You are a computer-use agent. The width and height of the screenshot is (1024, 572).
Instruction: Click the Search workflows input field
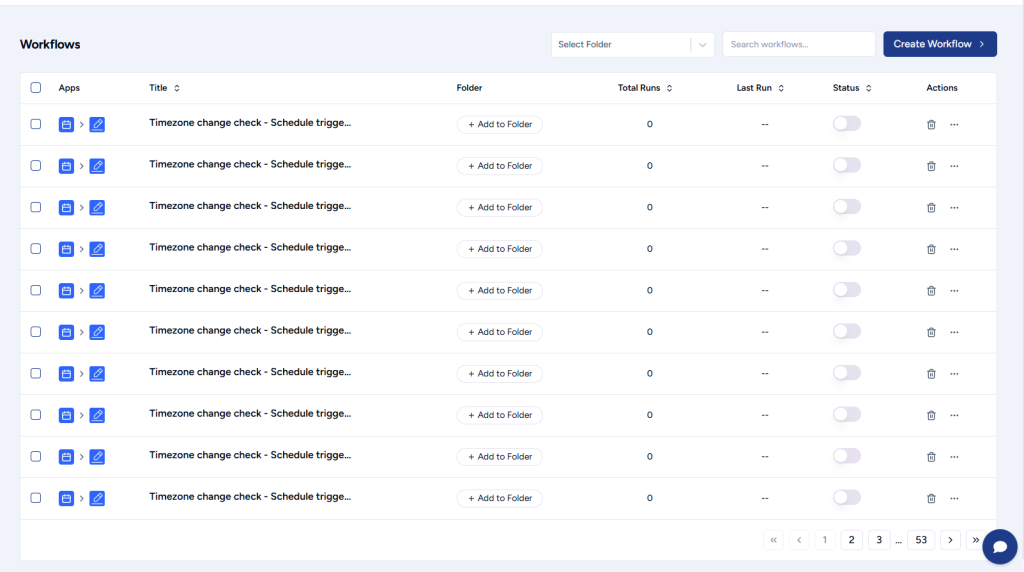pos(798,44)
